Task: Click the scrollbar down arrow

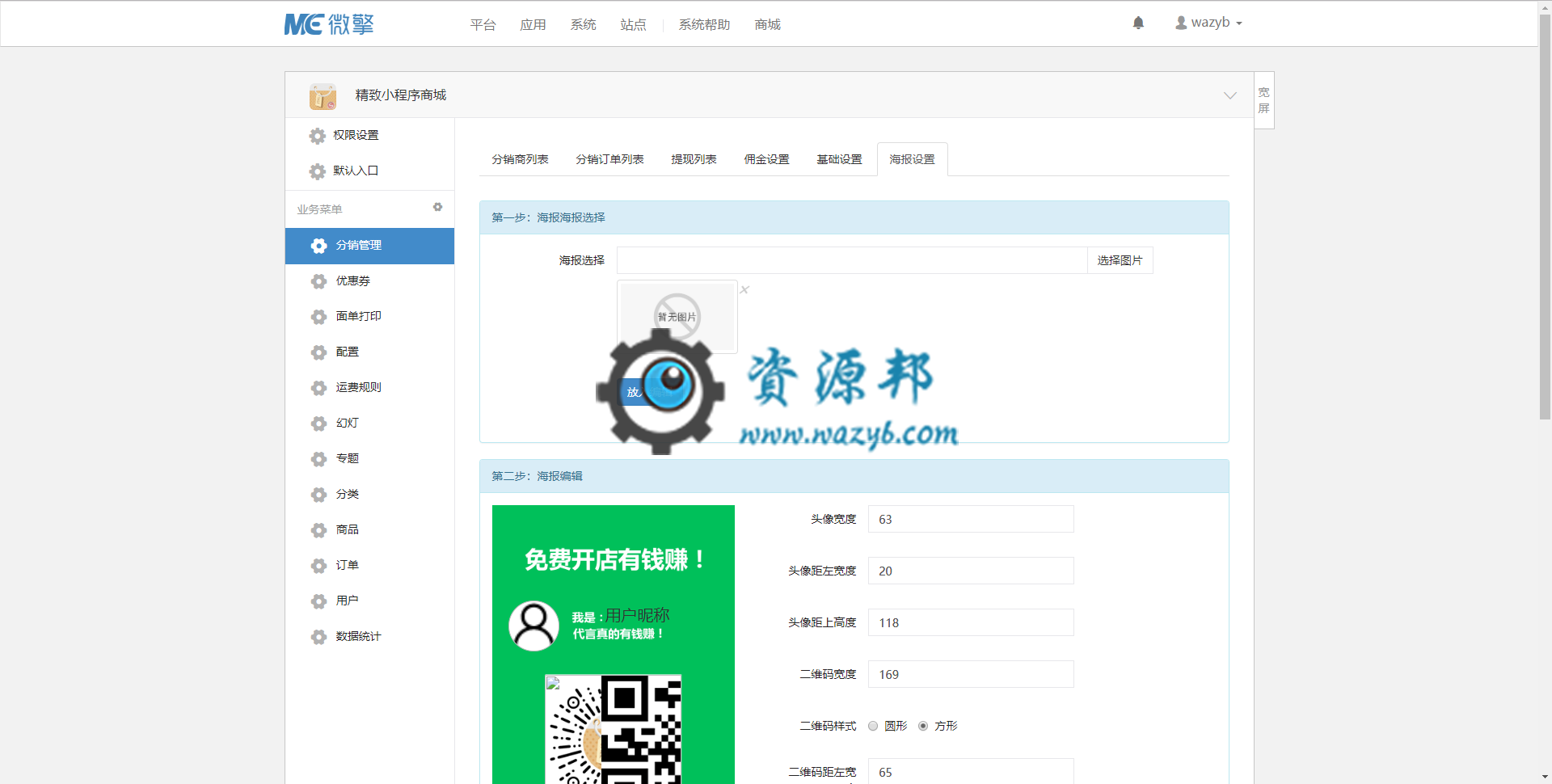Action: click(x=1545, y=778)
